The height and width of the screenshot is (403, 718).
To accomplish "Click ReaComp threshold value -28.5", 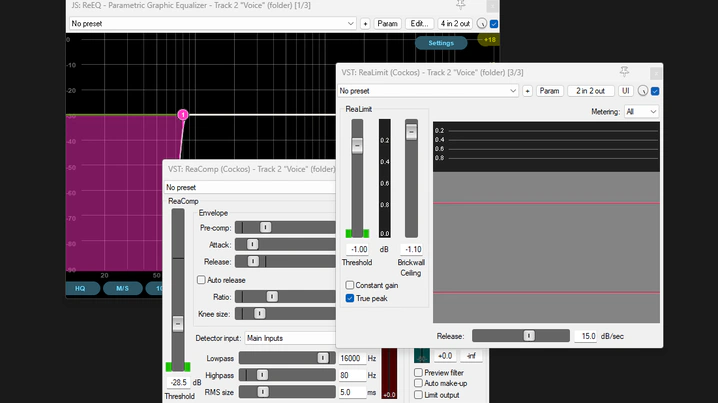I will (x=179, y=382).
